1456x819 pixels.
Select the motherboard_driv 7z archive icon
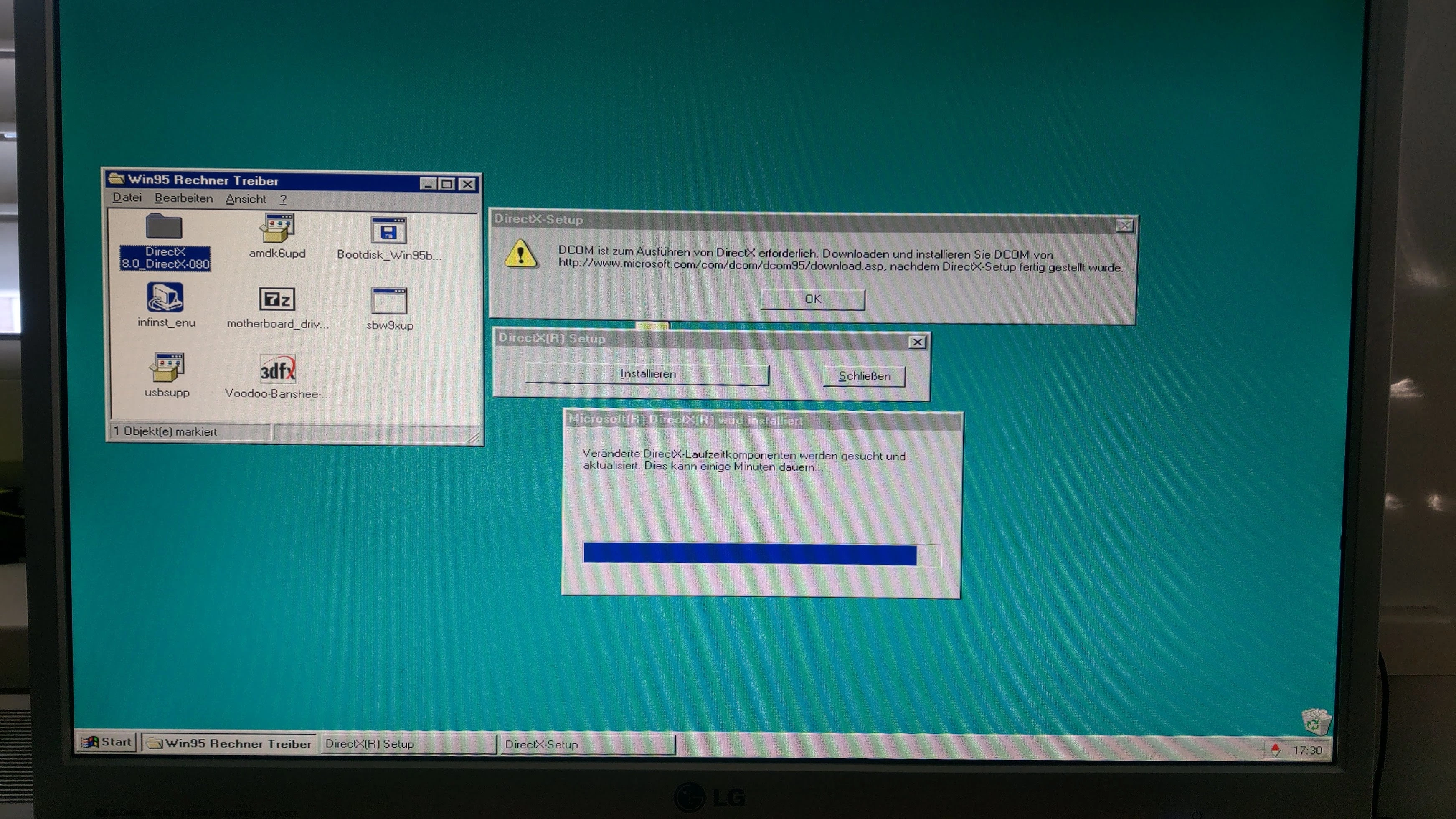click(x=277, y=299)
